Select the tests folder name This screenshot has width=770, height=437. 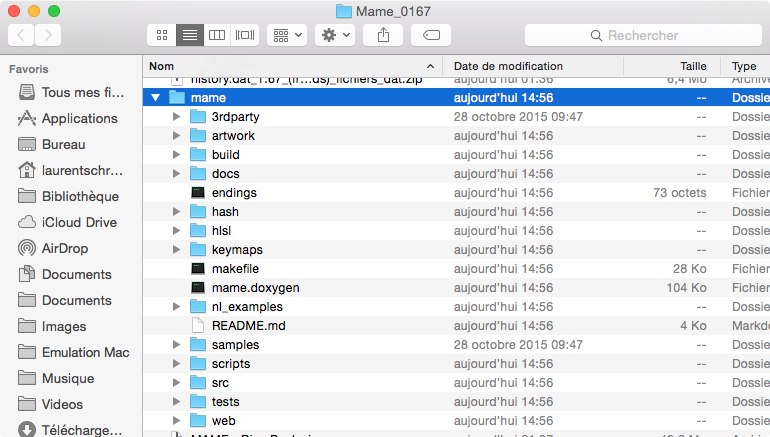(x=225, y=402)
